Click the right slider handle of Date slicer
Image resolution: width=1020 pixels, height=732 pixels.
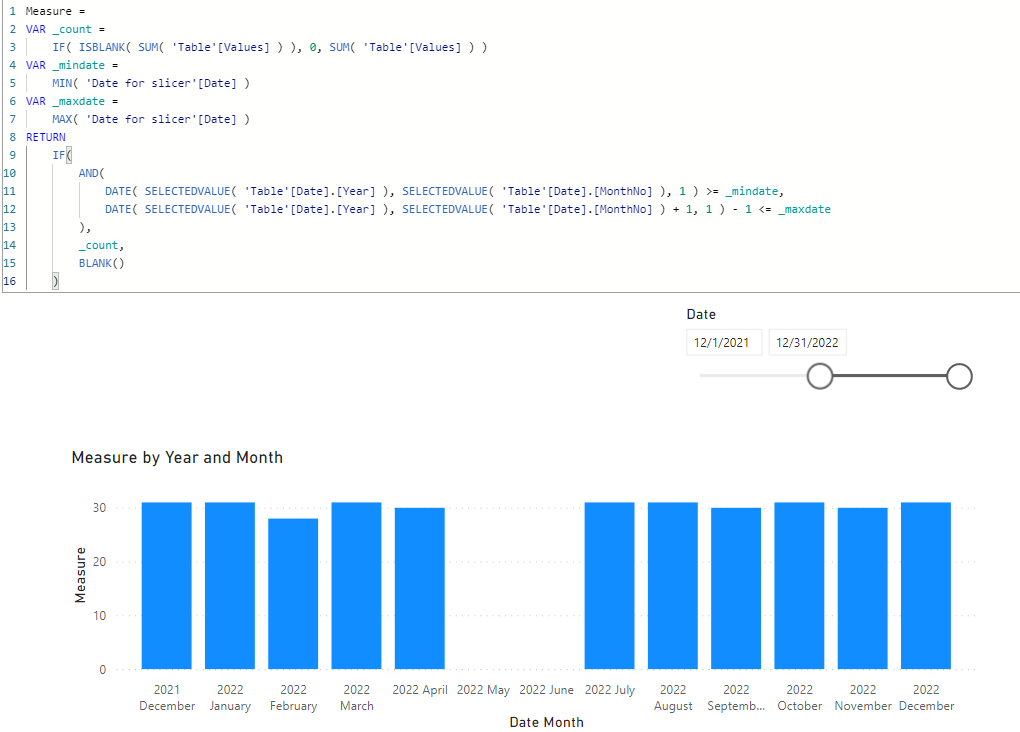point(959,376)
